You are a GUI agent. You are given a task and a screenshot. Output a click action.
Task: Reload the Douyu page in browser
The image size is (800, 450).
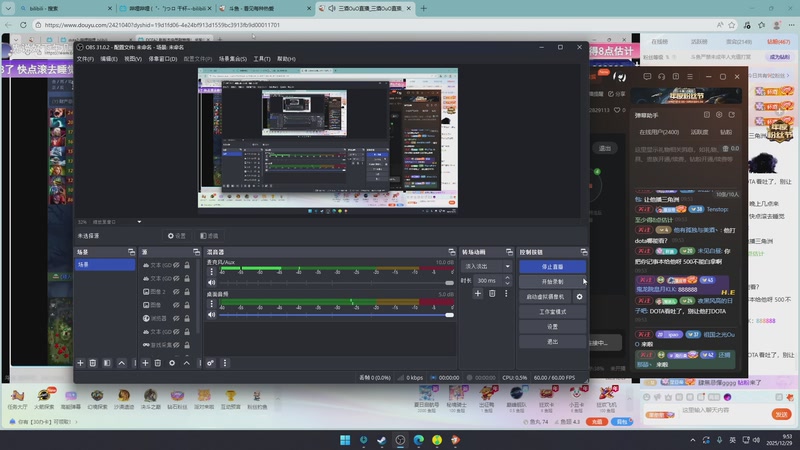23,24
